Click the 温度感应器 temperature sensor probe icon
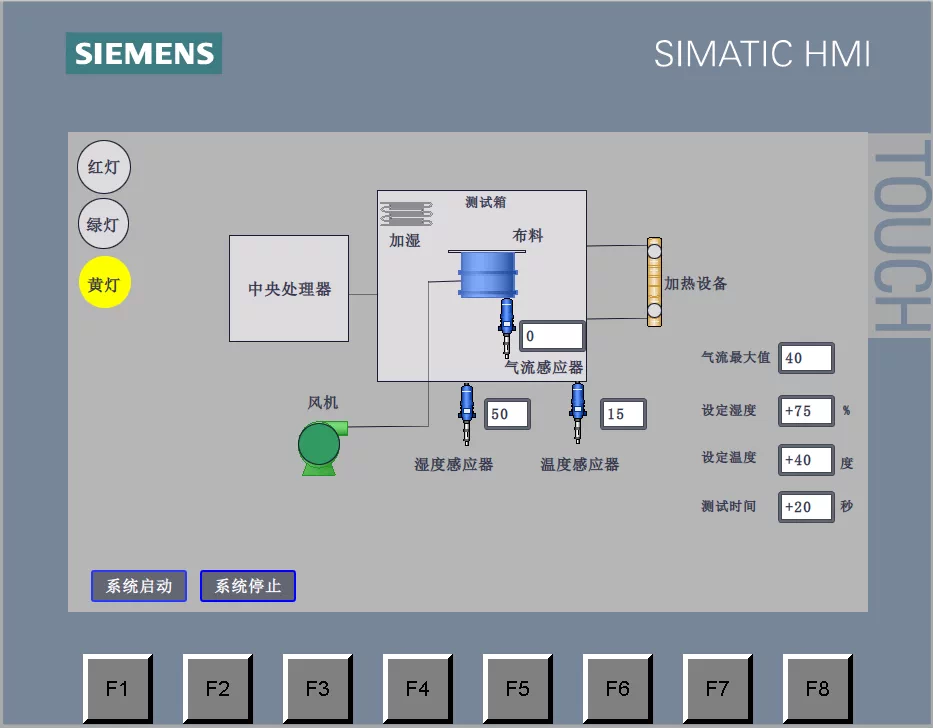The width and height of the screenshot is (933, 728). [577, 413]
